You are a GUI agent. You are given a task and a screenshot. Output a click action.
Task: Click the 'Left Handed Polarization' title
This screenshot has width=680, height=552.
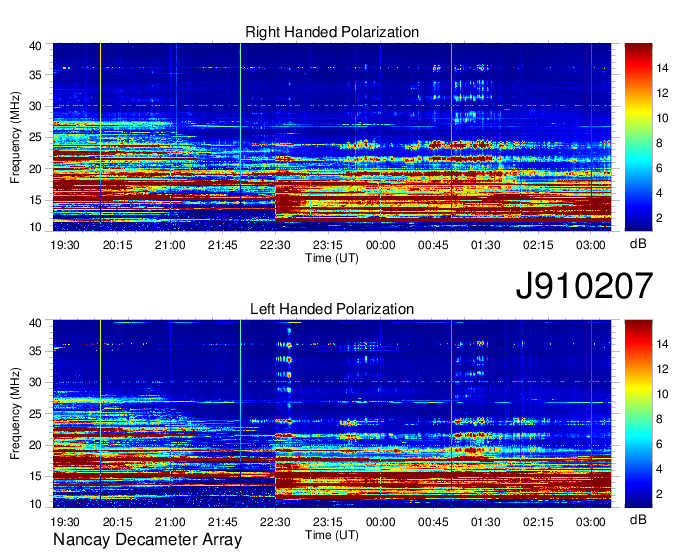coord(332,309)
